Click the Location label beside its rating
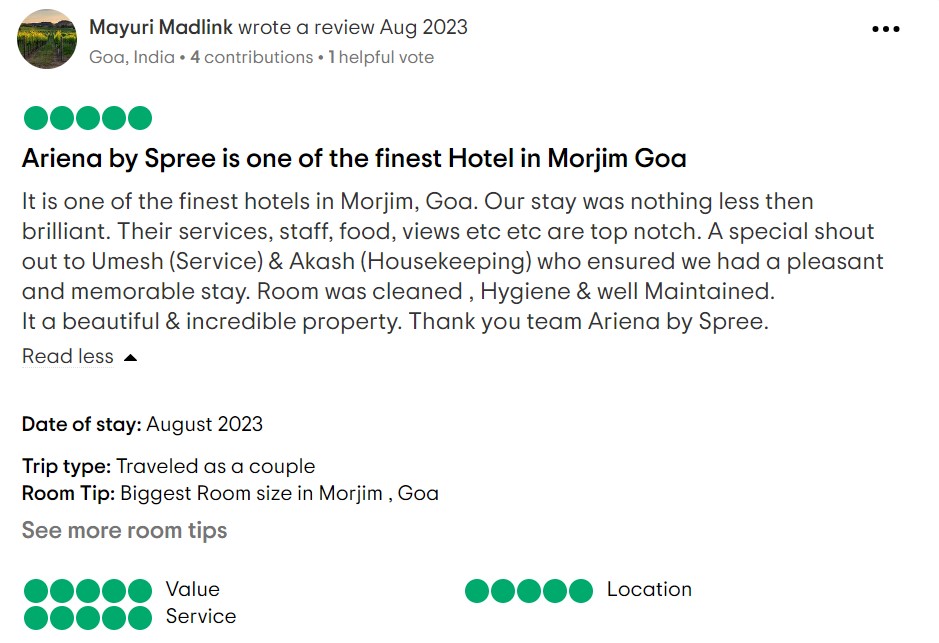Image resolution: width=939 pixels, height=643 pixels. [649, 590]
